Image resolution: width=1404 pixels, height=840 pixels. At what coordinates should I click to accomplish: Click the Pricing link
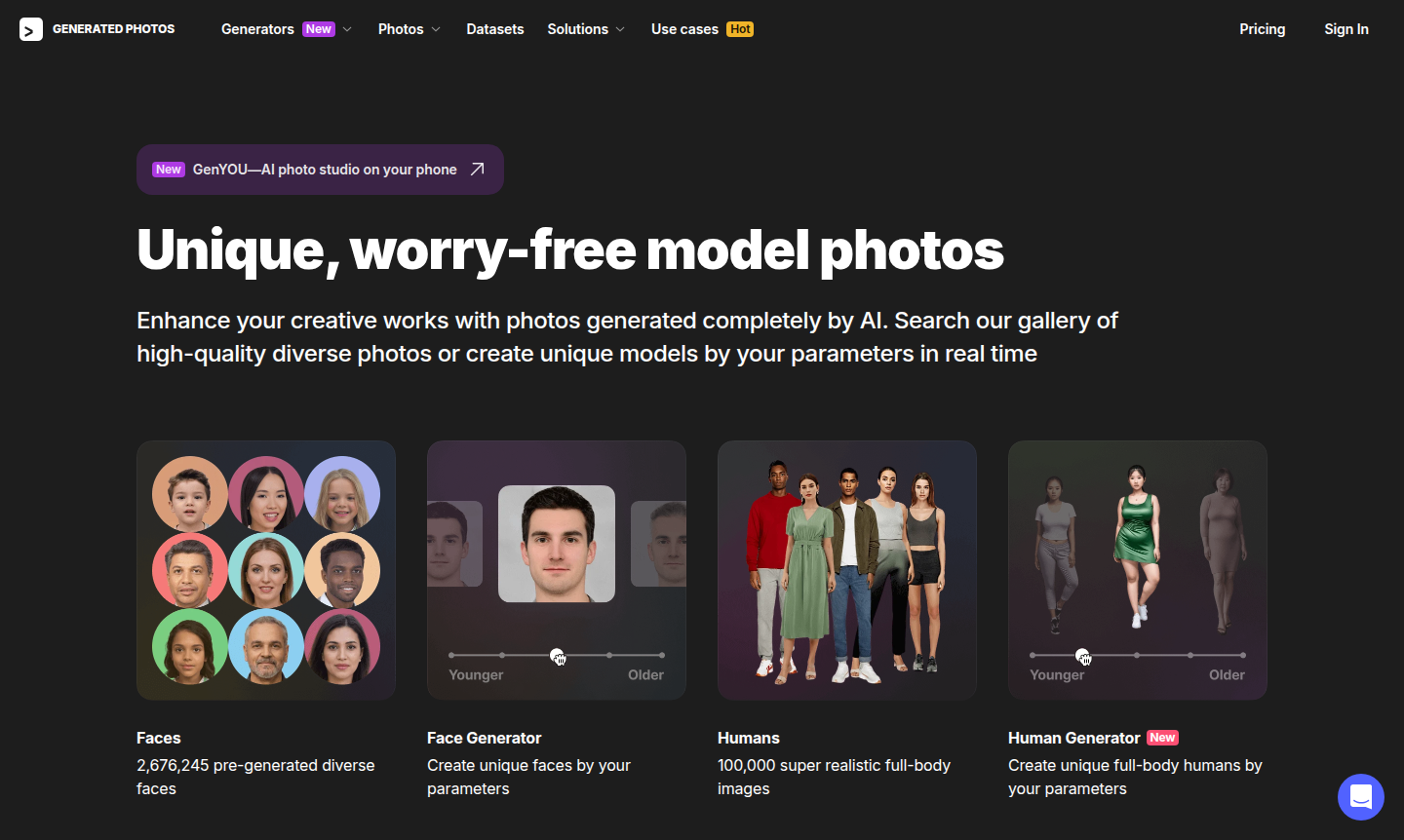1262,29
